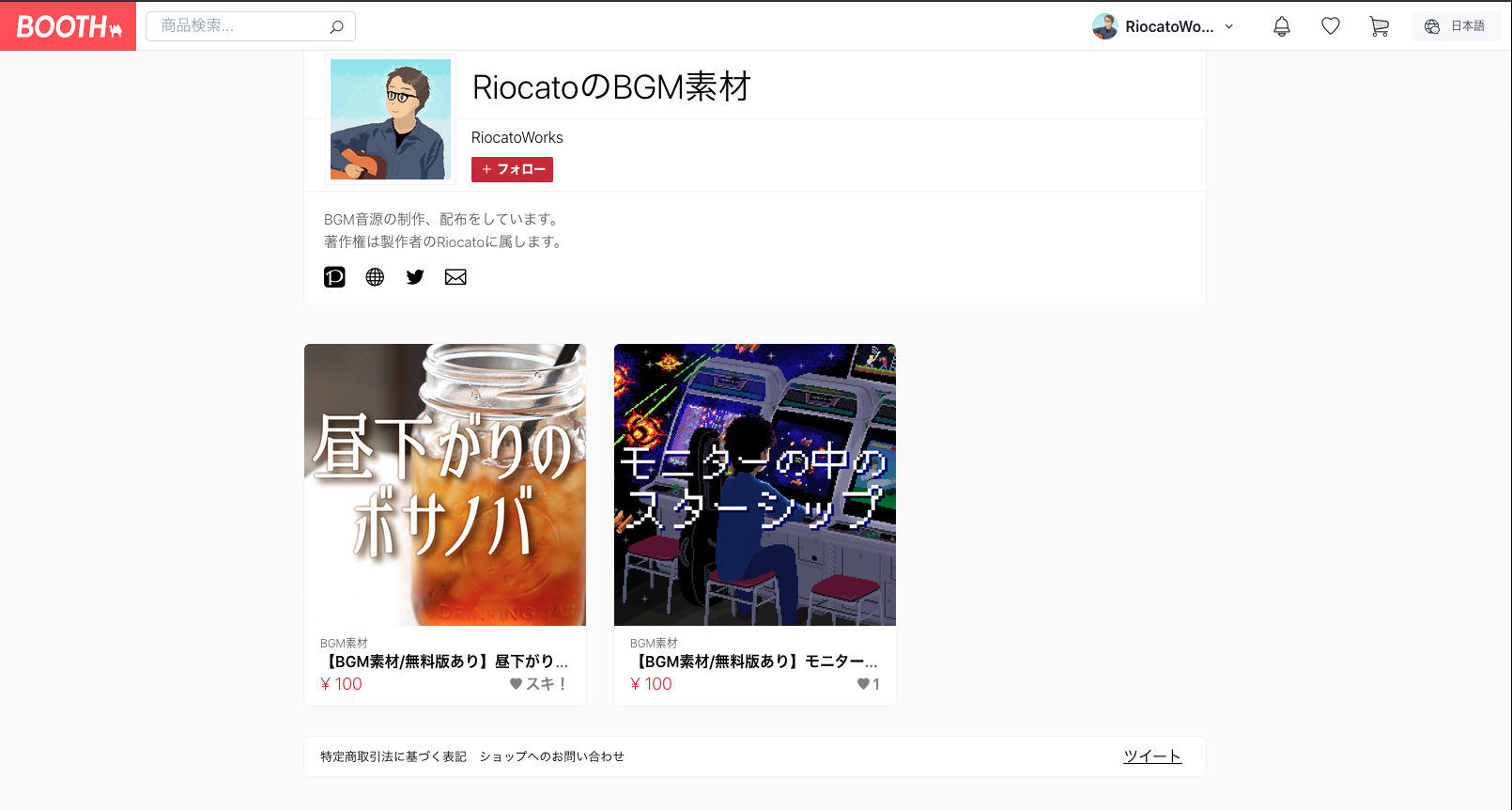Open notifications bell

tap(1282, 26)
